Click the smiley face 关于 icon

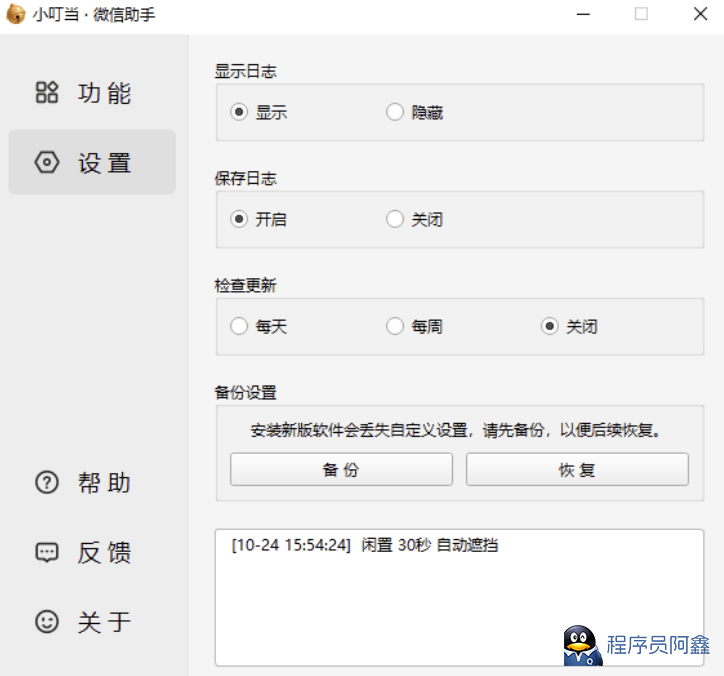tap(47, 622)
